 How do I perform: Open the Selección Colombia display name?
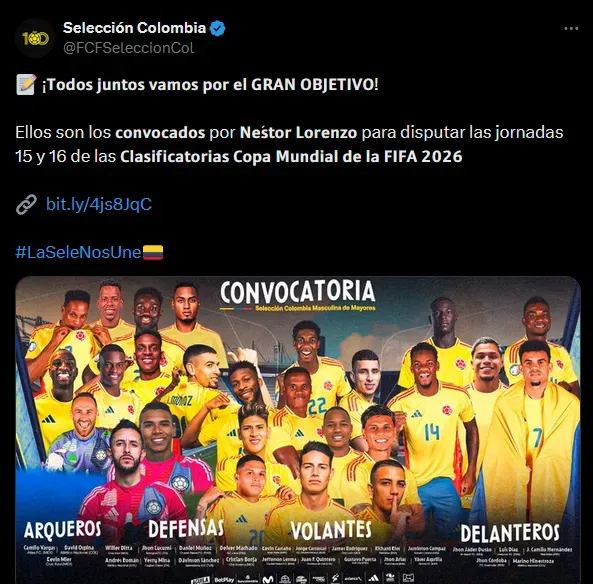(134, 28)
